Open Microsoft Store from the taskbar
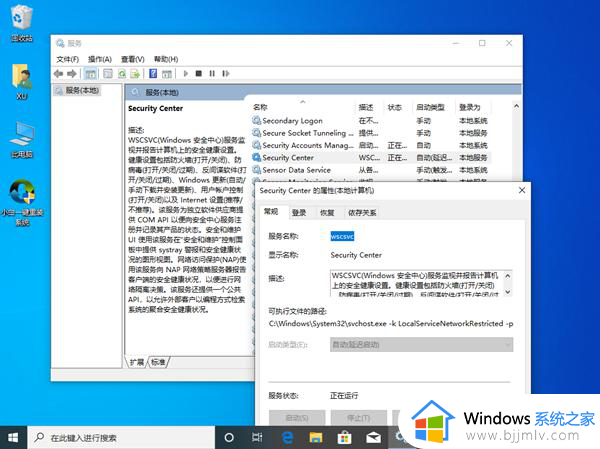600x449 pixels. 344,438
